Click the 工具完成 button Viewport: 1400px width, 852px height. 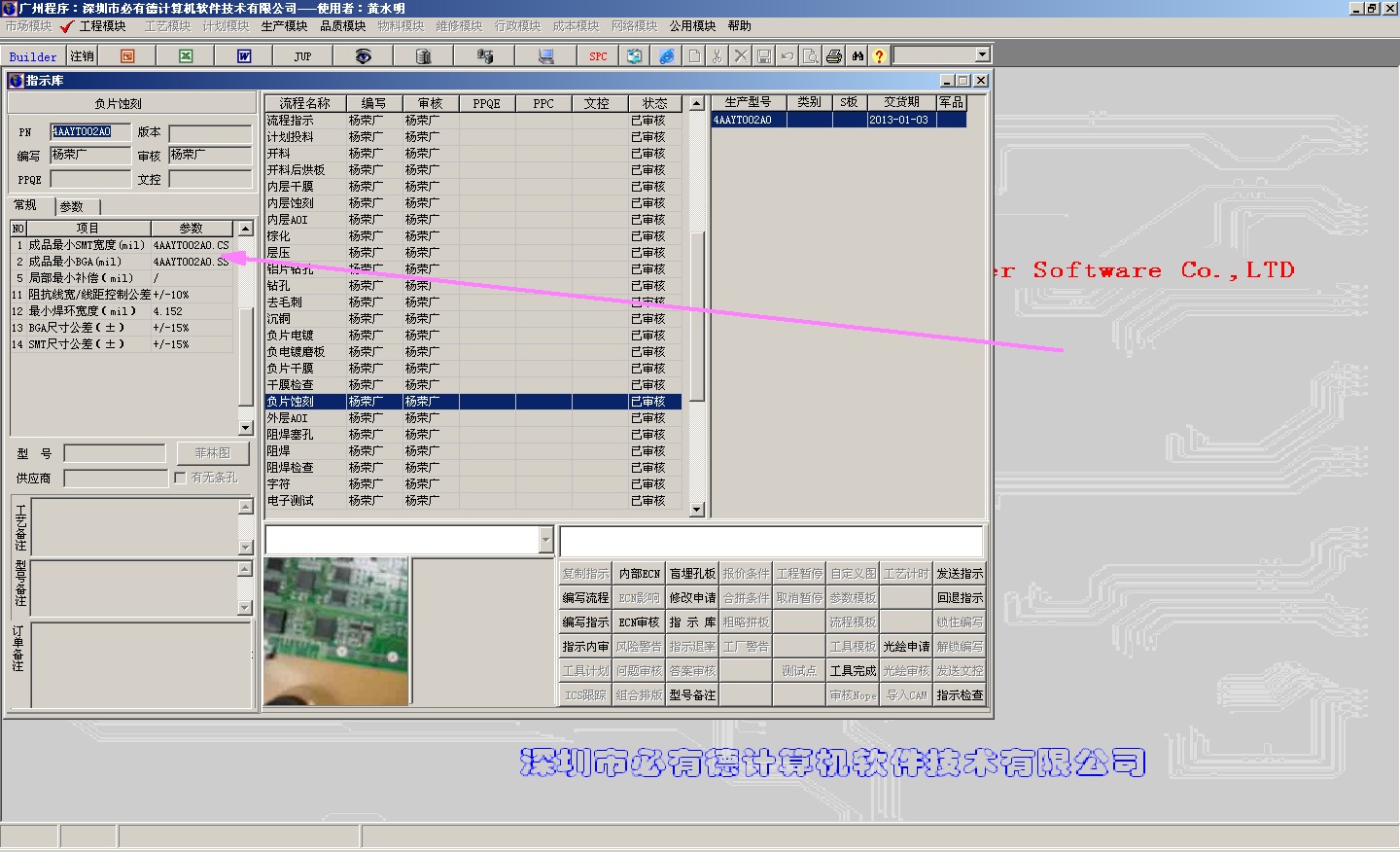pyautogui.click(x=853, y=671)
